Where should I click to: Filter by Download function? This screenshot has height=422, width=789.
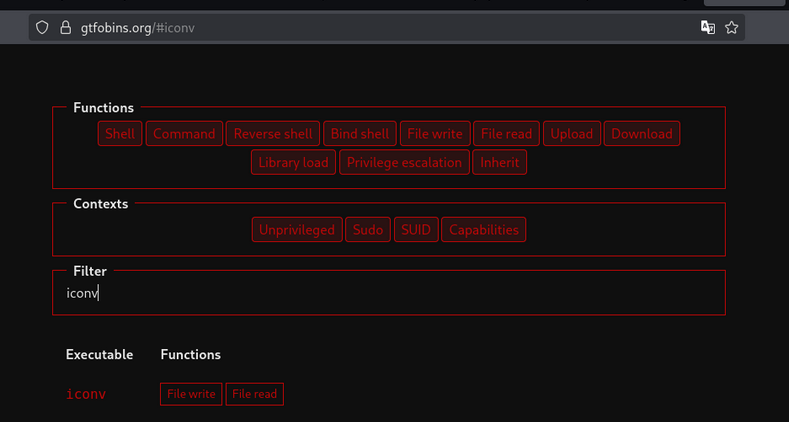pos(642,134)
